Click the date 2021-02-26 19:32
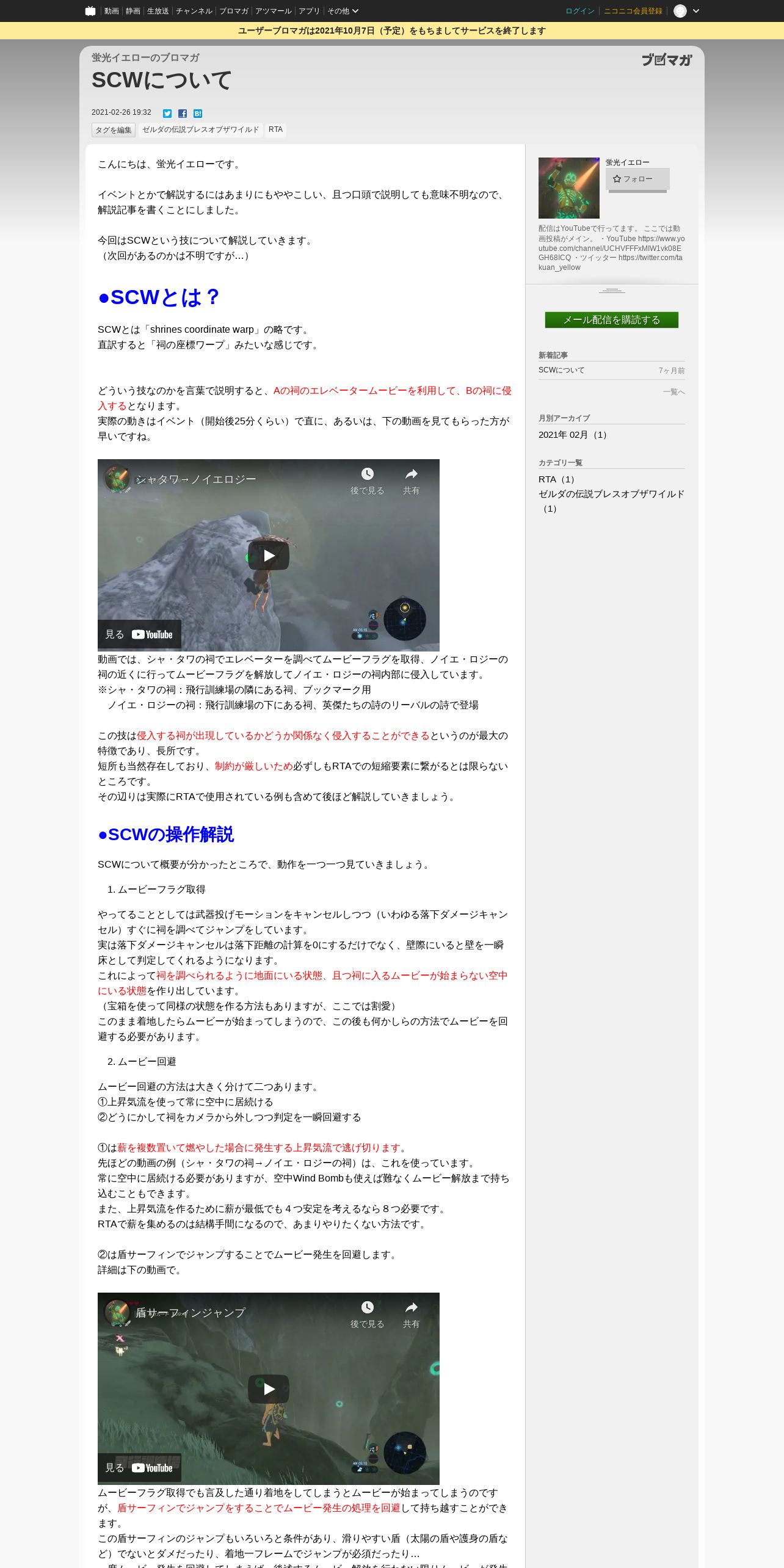The width and height of the screenshot is (784, 1568). point(122,112)
